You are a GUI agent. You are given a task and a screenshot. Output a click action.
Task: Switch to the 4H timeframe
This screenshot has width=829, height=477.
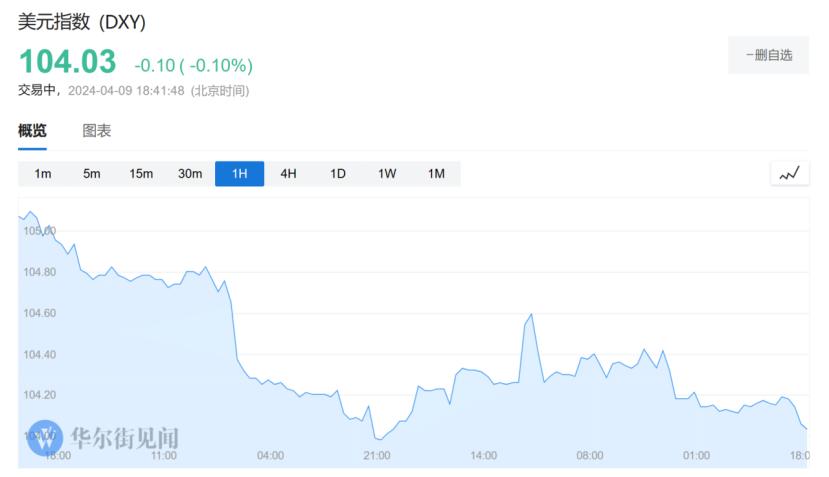click(x=288, y=174)
